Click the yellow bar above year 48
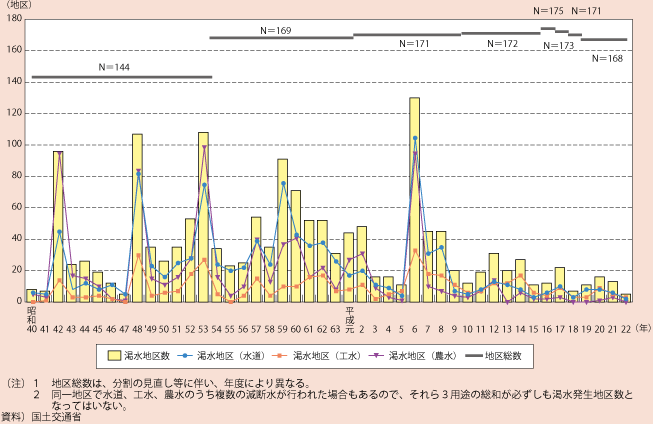The height and width of the screenshot is (424, 653). pos(137,218)
